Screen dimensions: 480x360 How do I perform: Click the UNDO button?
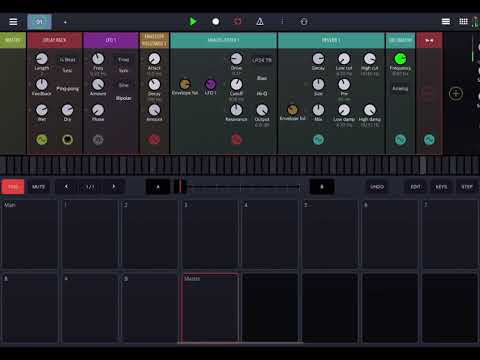pos(377,187)
